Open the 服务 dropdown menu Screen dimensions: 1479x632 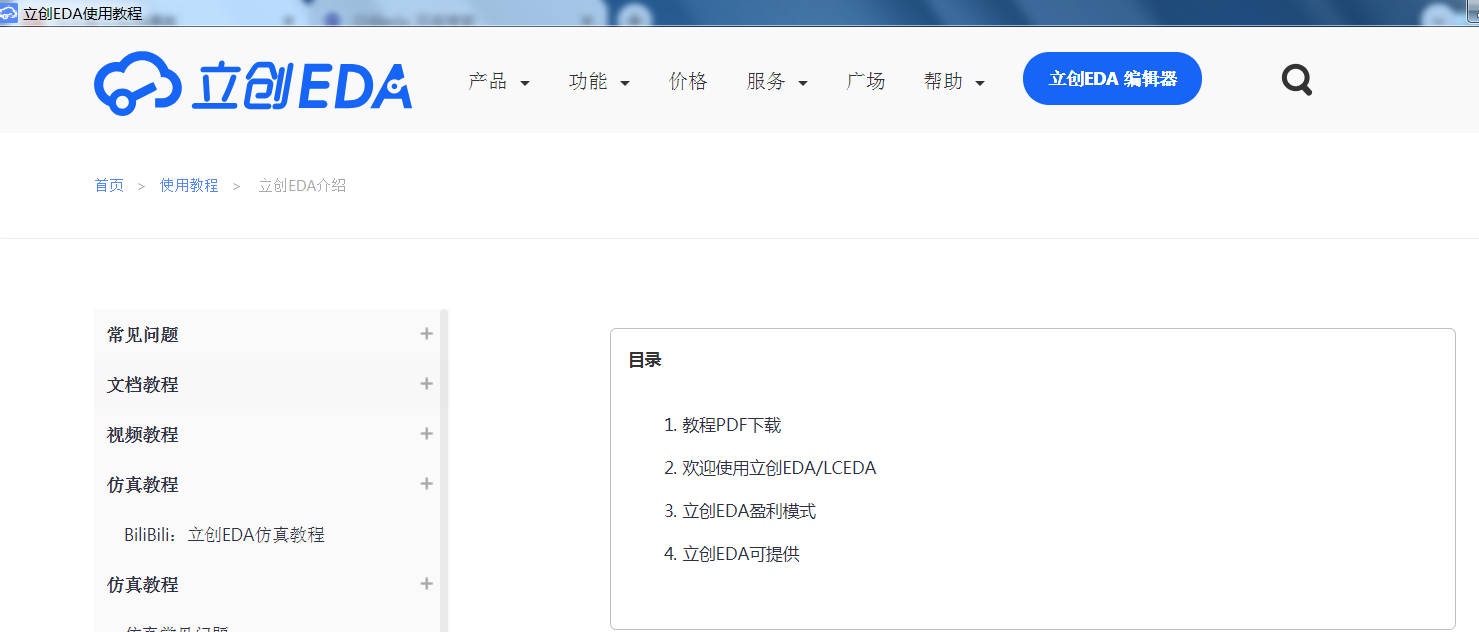[x=777, y=81]
